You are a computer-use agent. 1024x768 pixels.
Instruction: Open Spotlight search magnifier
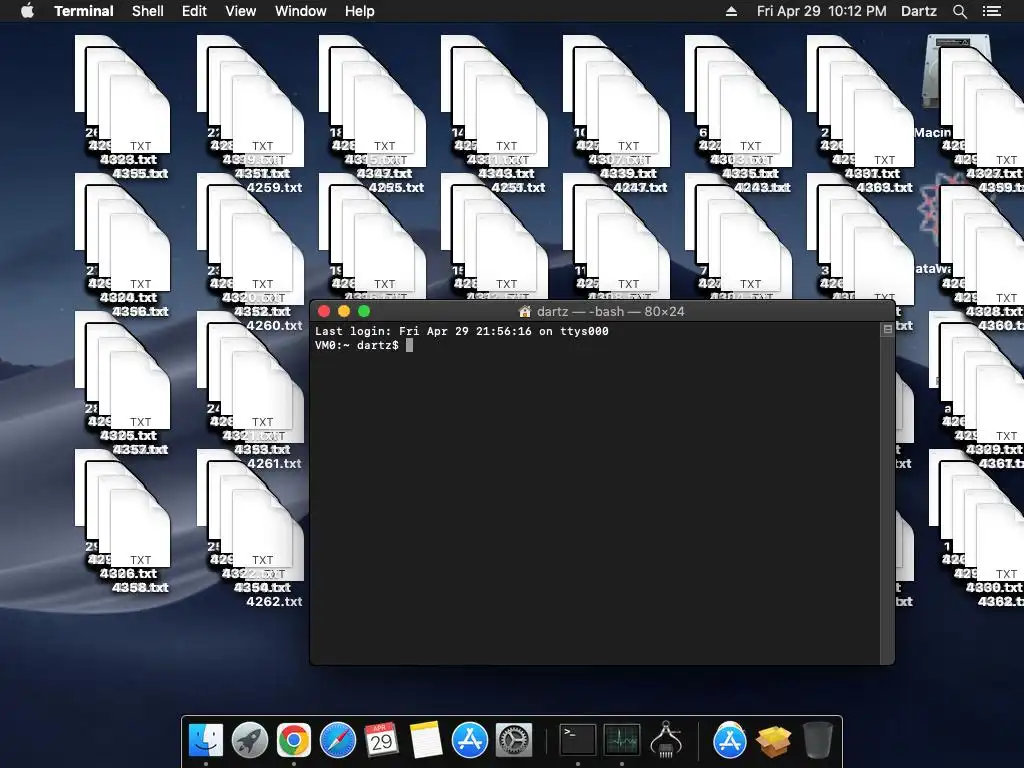tap(959, 11)
